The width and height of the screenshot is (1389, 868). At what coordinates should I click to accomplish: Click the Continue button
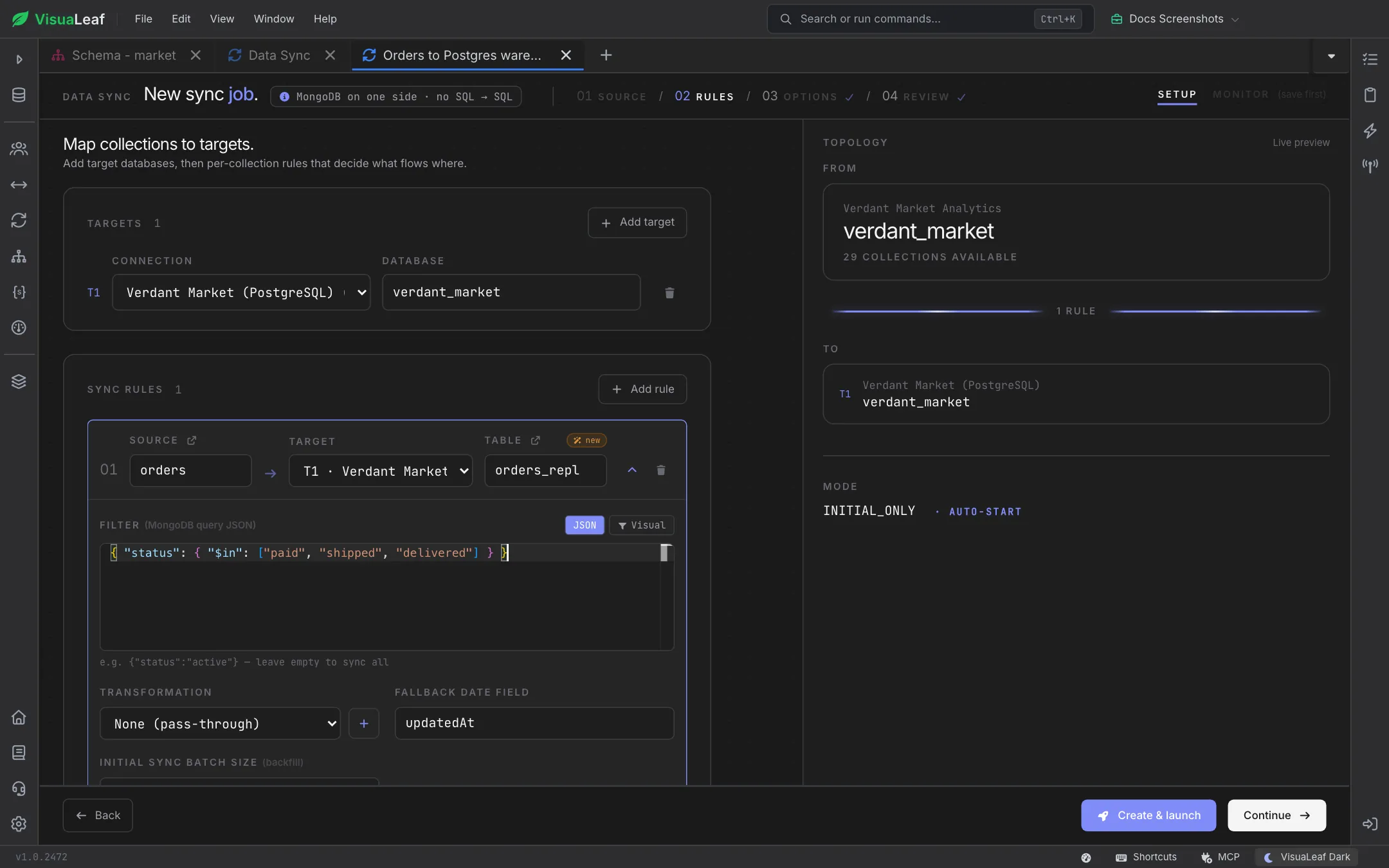pos(1276,815)
